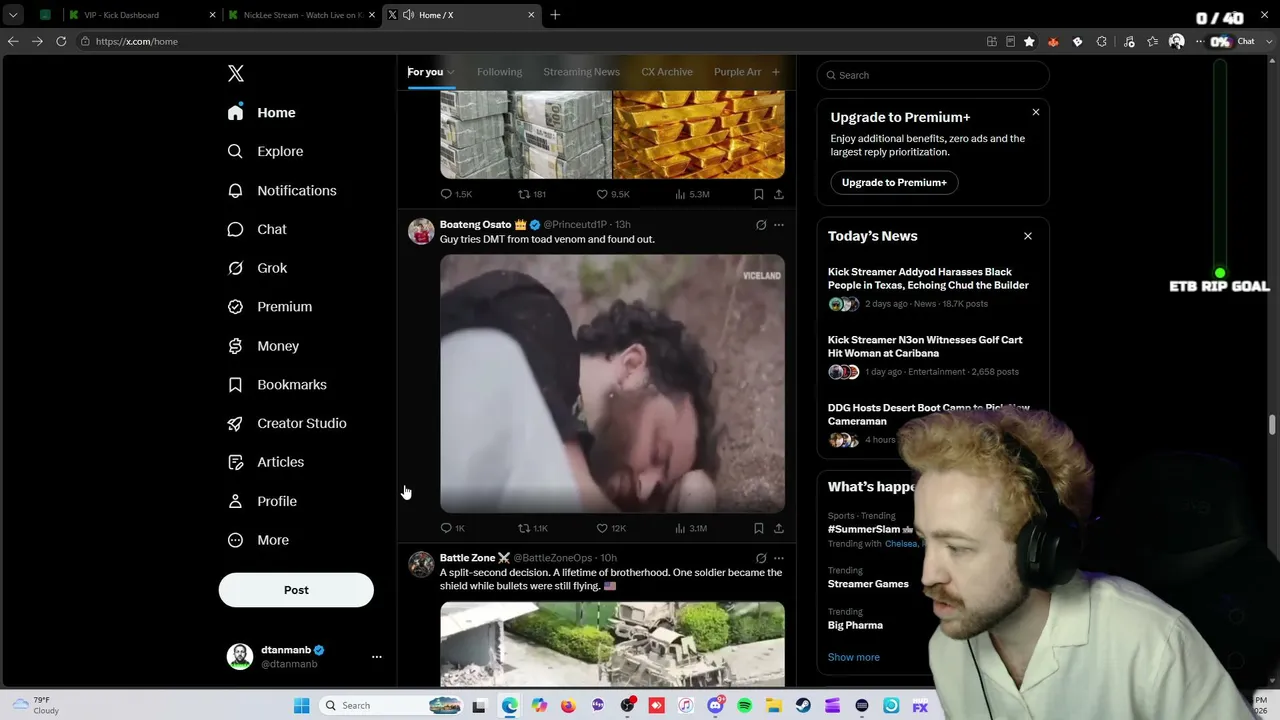The width and height of the screenshot is (1280, 720).
Task: Open Boateng Osato's profile avatar
Action: (x=421, y=231)
